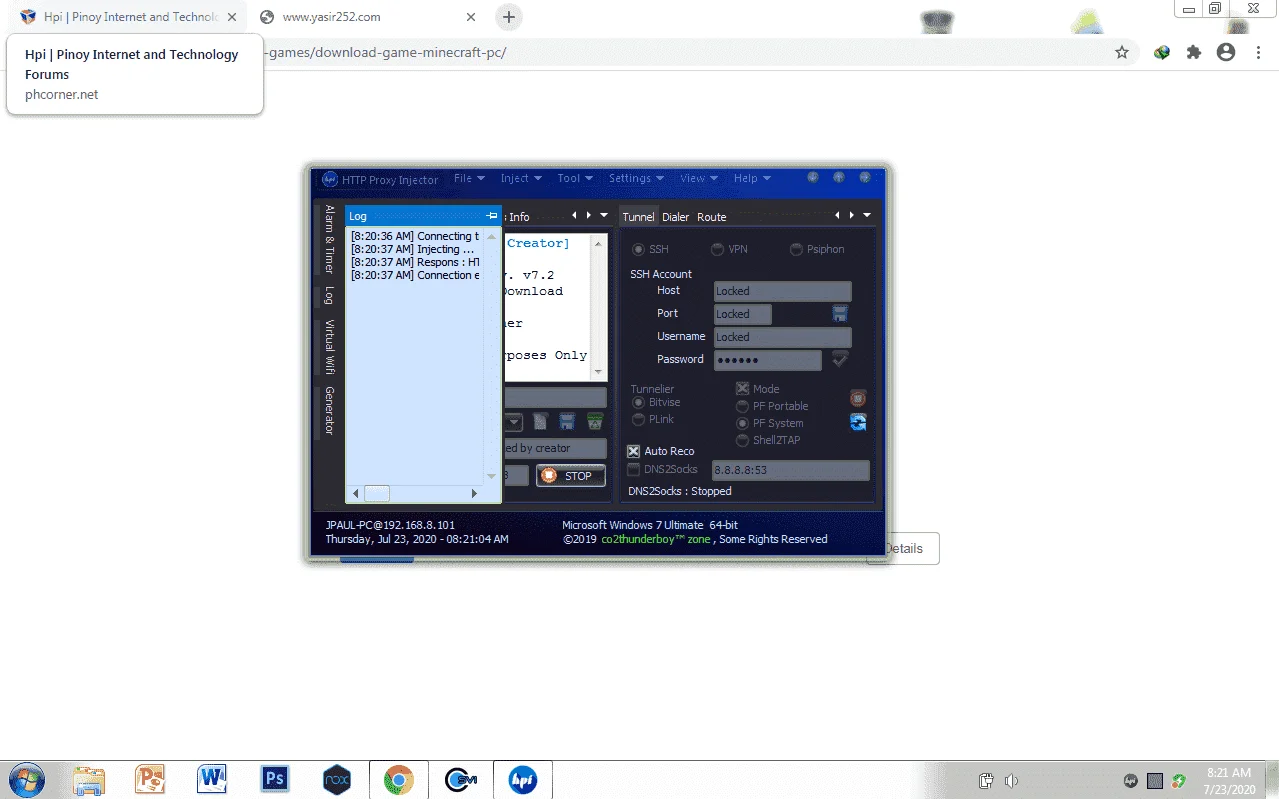This screenshot has height=799, width=1279.
Task: Open the Tunnel tab group dropdown arrow
Action: click(867, 215)
